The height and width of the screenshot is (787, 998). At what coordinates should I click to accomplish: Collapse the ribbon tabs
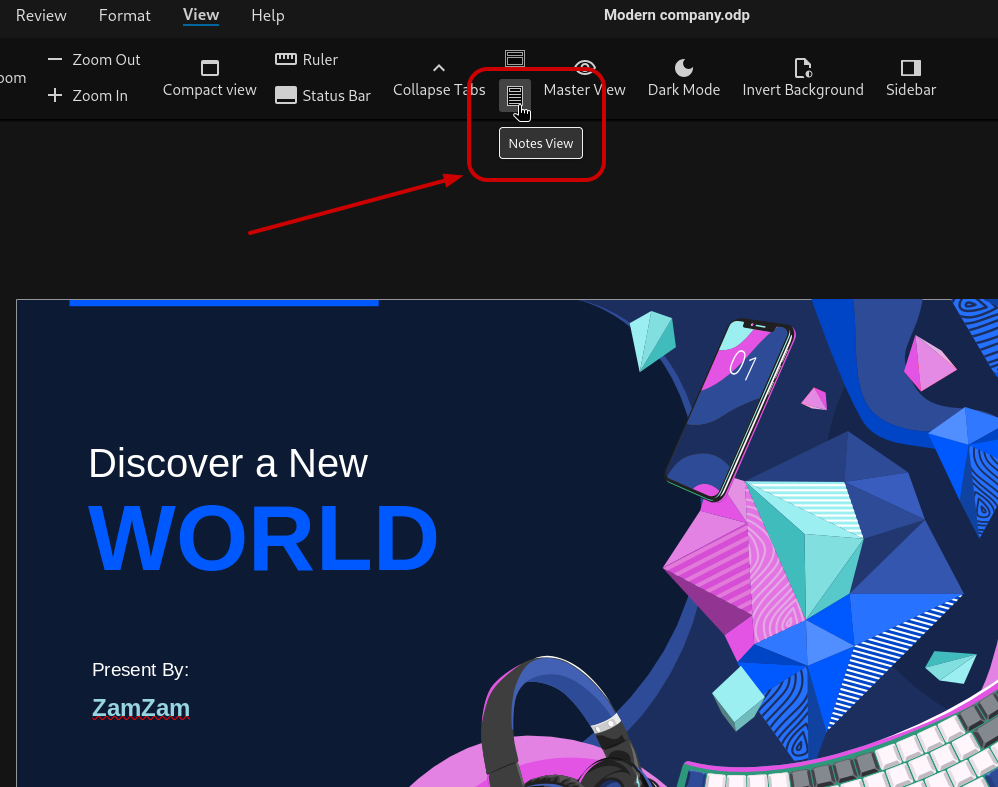[438, 79]
